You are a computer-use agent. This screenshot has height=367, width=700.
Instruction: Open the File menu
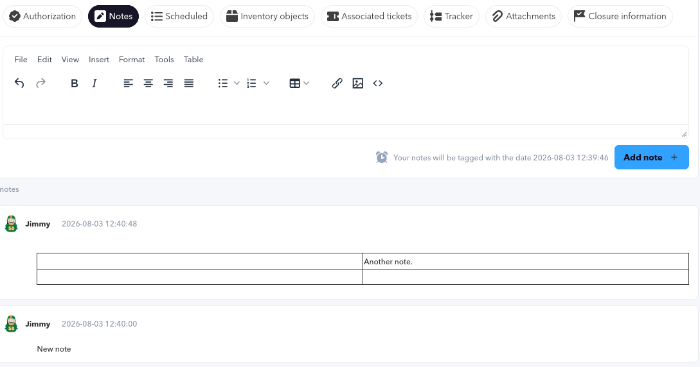click(x=21, y=59)
